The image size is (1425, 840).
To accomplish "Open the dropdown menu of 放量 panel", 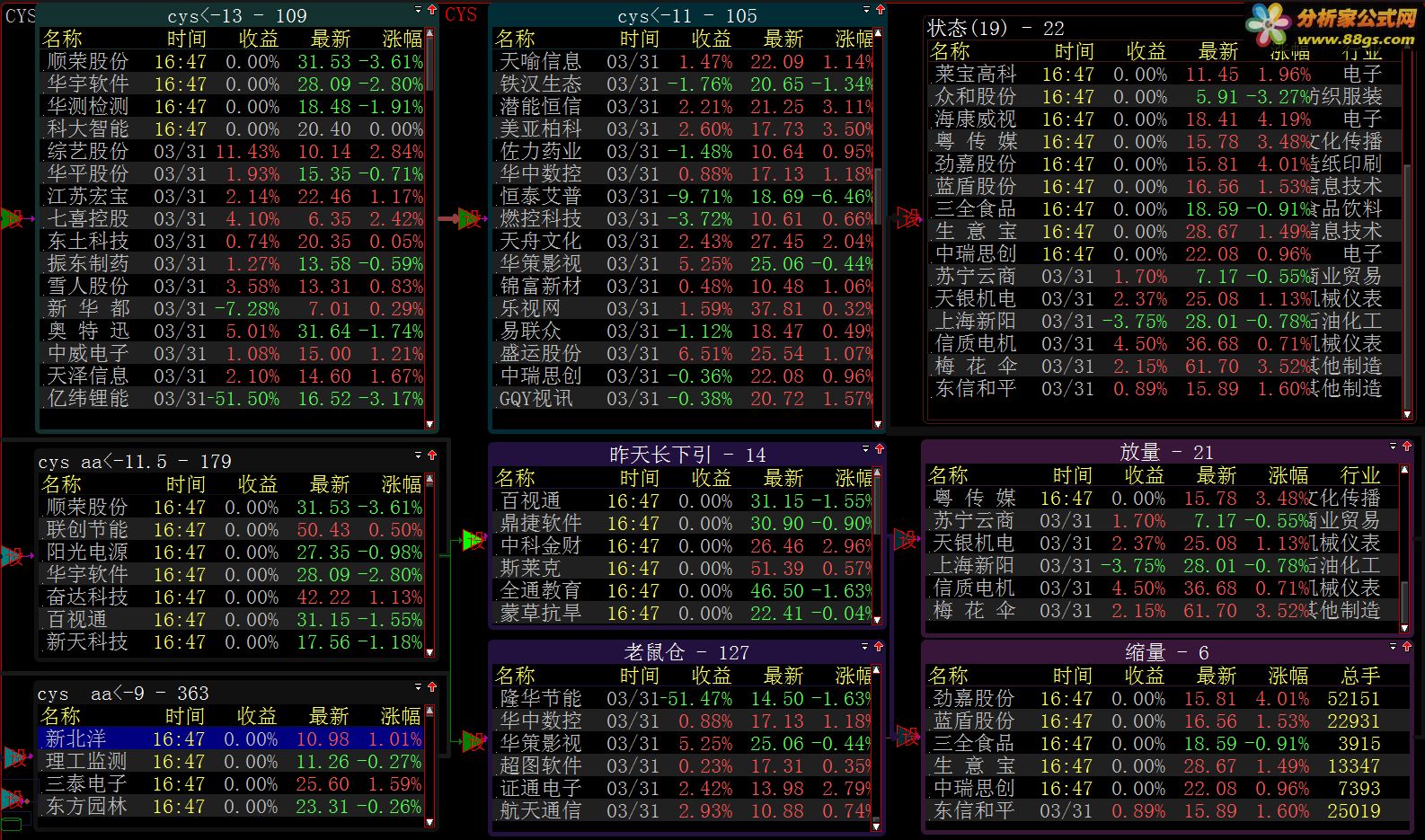I will click(x=1394, y=446).
